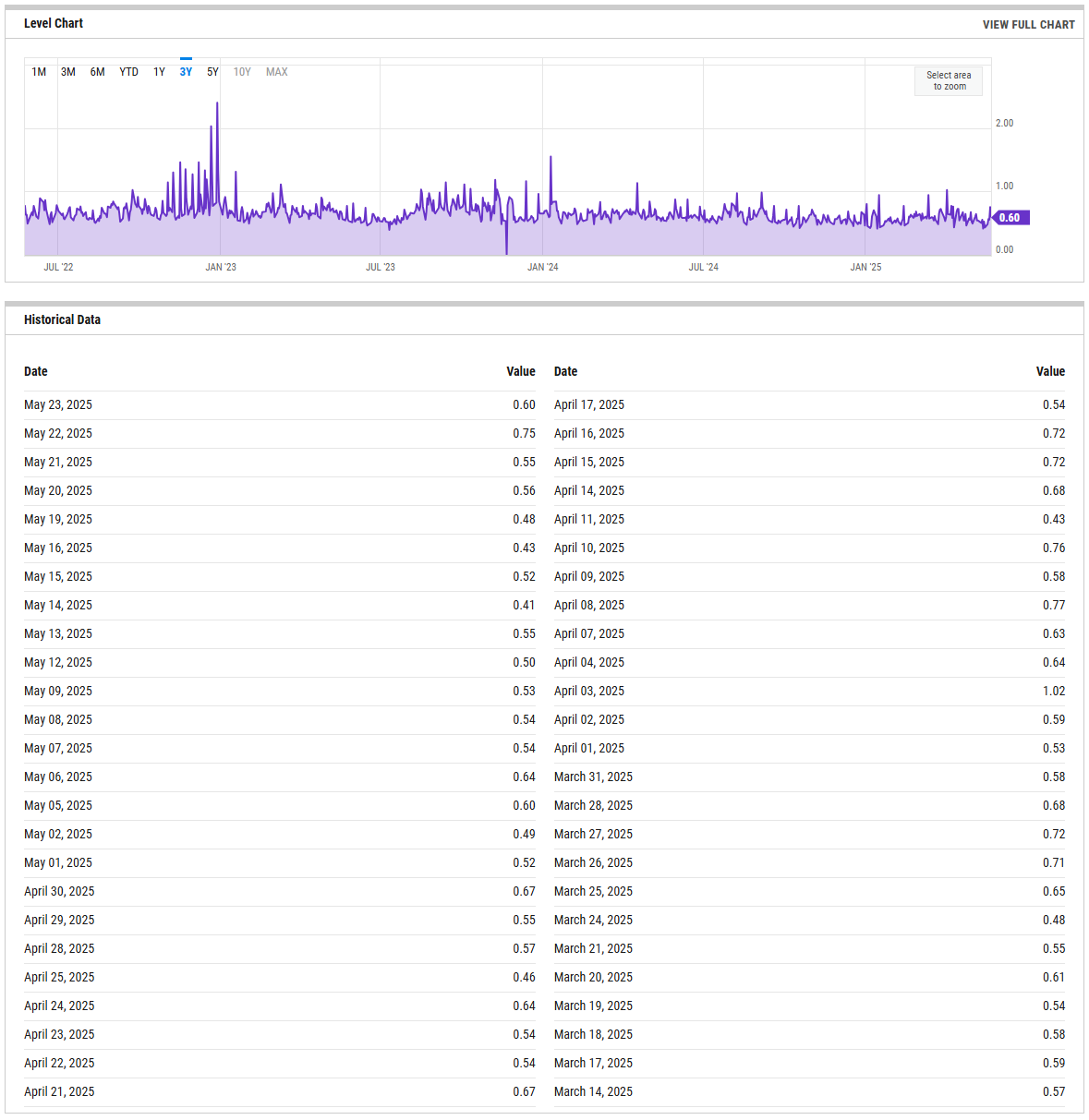Screen dimensions: 1089x1120
Task: Click the right Value column header
Action: 1050,371
